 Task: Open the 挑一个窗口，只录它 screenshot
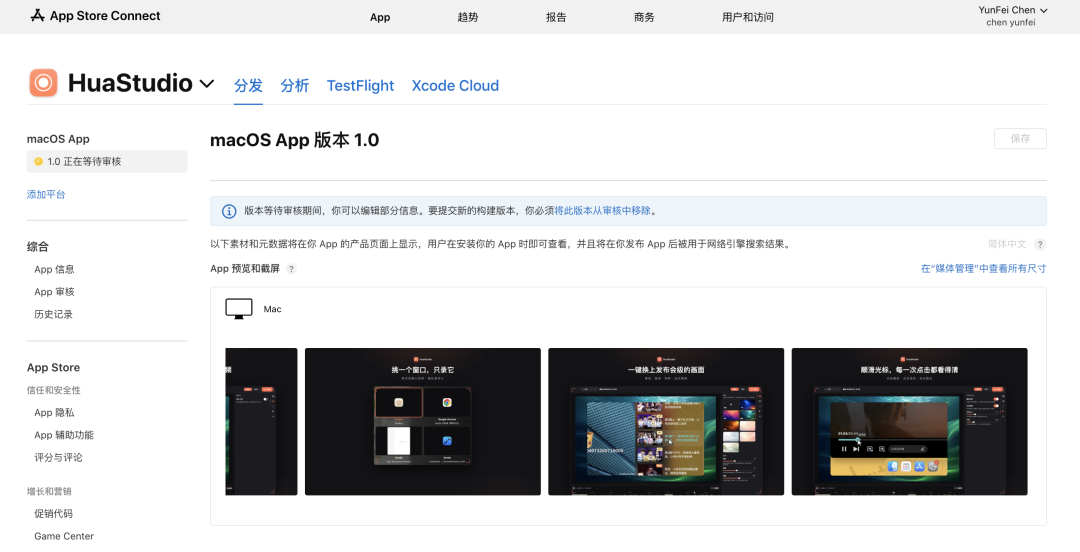(x=423, y=422)
